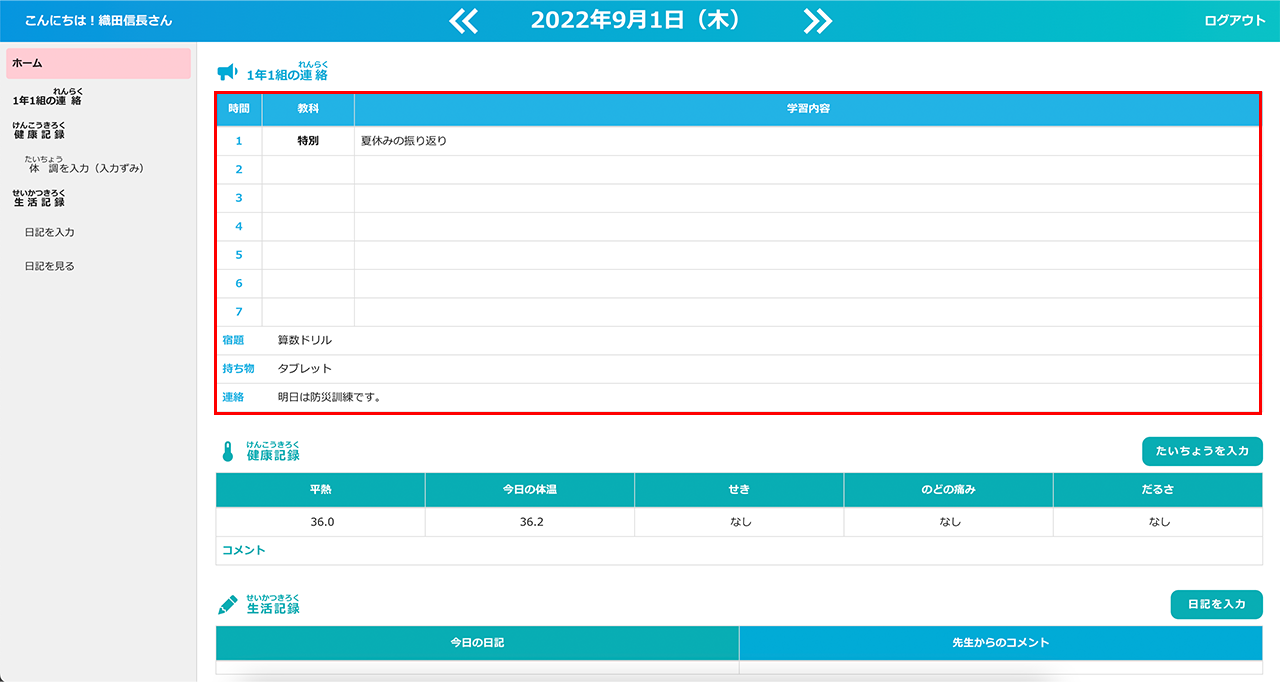Advance to next day with double-right arrow

pos(817,21)
